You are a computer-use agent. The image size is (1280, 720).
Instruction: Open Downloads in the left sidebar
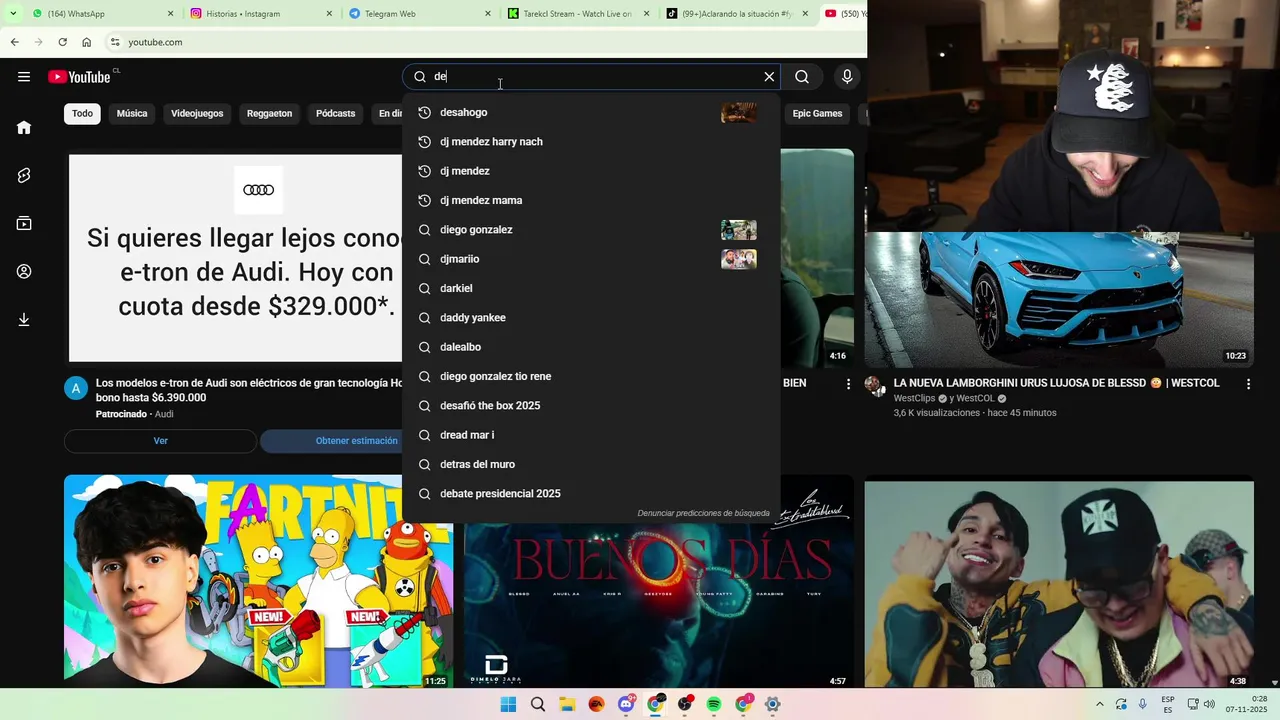coord(24,320)
